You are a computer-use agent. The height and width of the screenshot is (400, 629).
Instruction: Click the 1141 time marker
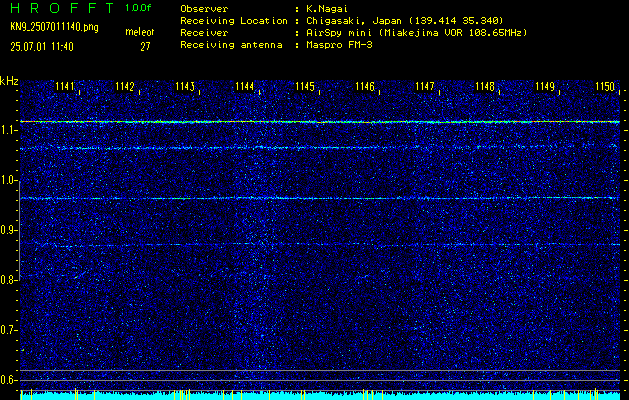tap(65, 86)
